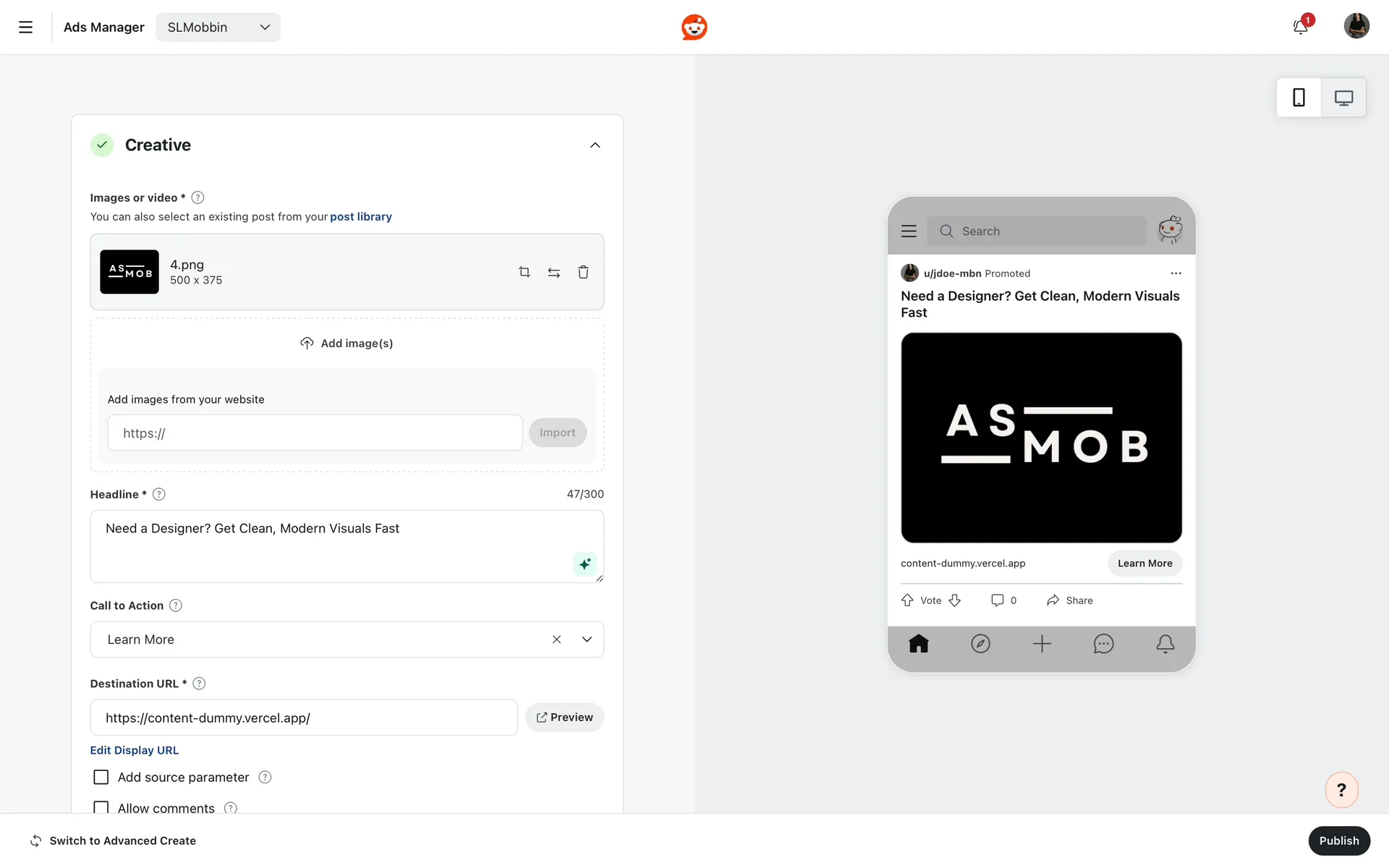The width and height of the screenshot is (1389, 868).
Task: Clear the Learn More call to action
Action: 556,639
